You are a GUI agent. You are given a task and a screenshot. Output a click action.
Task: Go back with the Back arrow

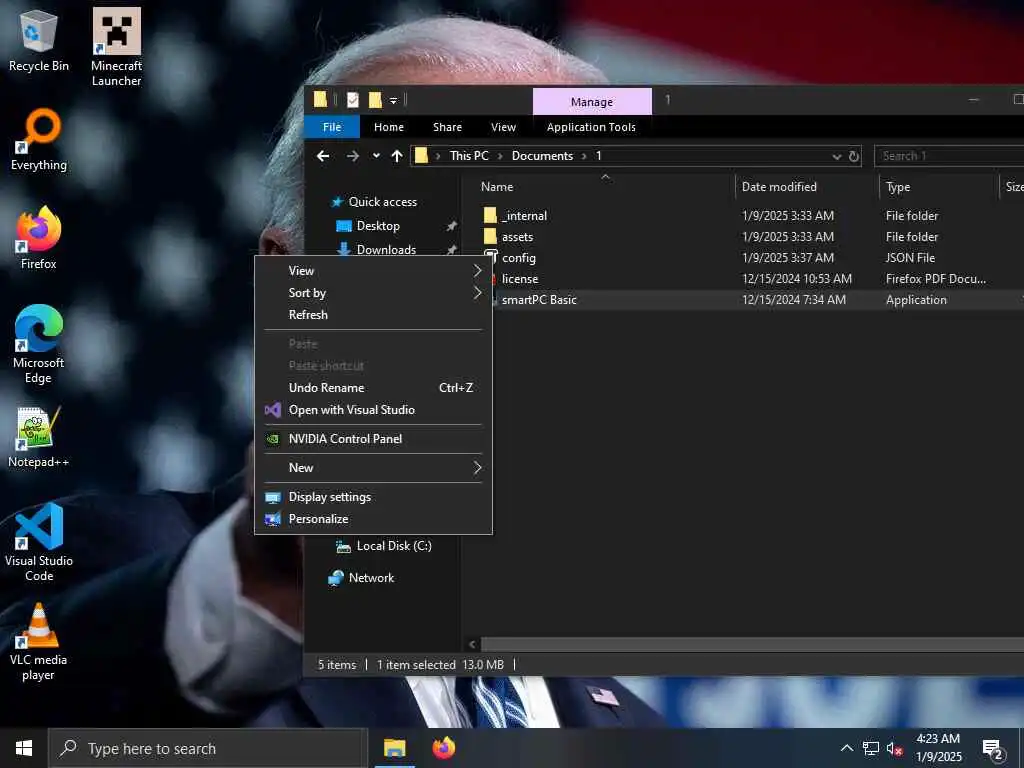pyautogui.click(x=323, y=156)
